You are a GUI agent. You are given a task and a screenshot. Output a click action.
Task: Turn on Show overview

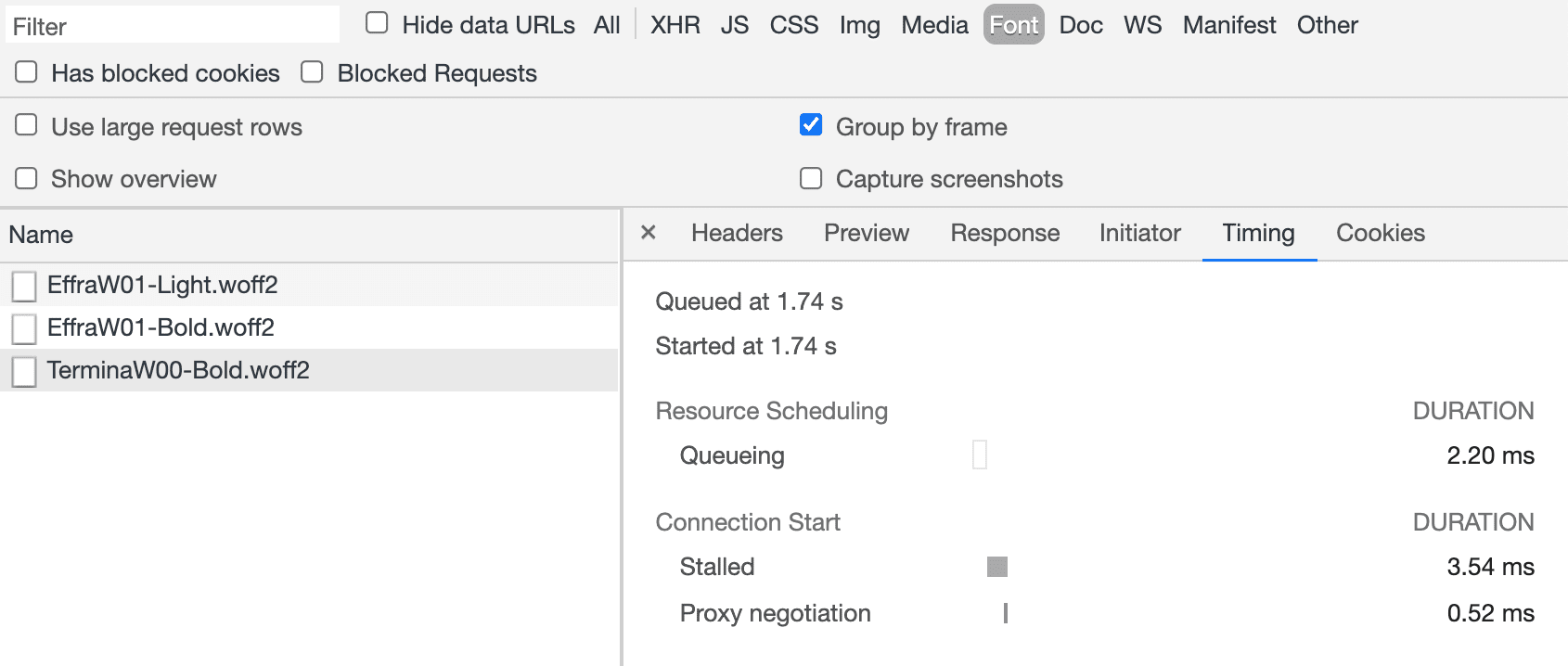tap(27, 178)
